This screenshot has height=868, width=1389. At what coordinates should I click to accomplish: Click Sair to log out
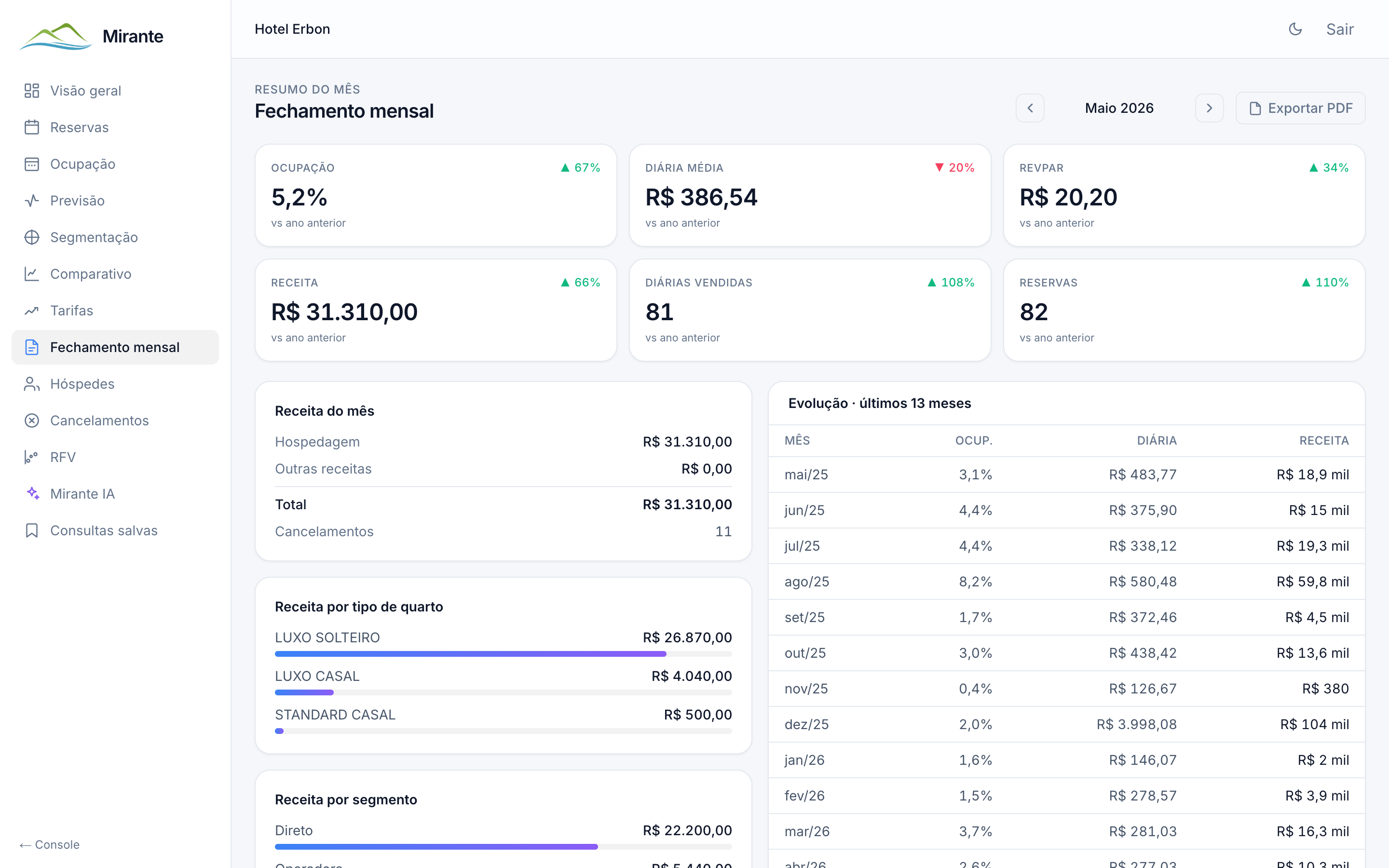click(1340, 29)
